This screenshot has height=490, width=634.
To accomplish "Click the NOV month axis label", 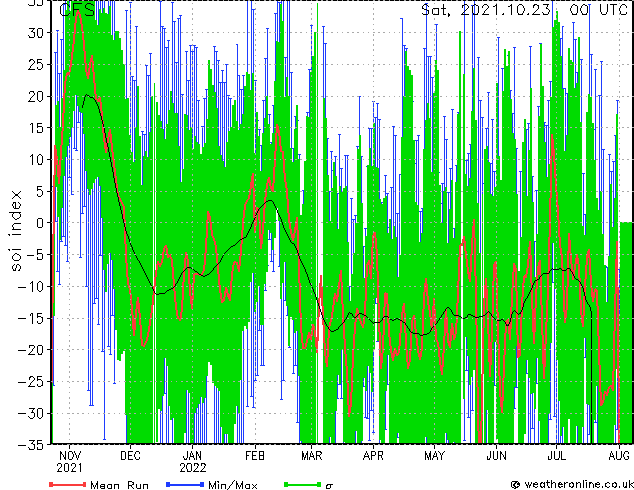I will 70,456.
